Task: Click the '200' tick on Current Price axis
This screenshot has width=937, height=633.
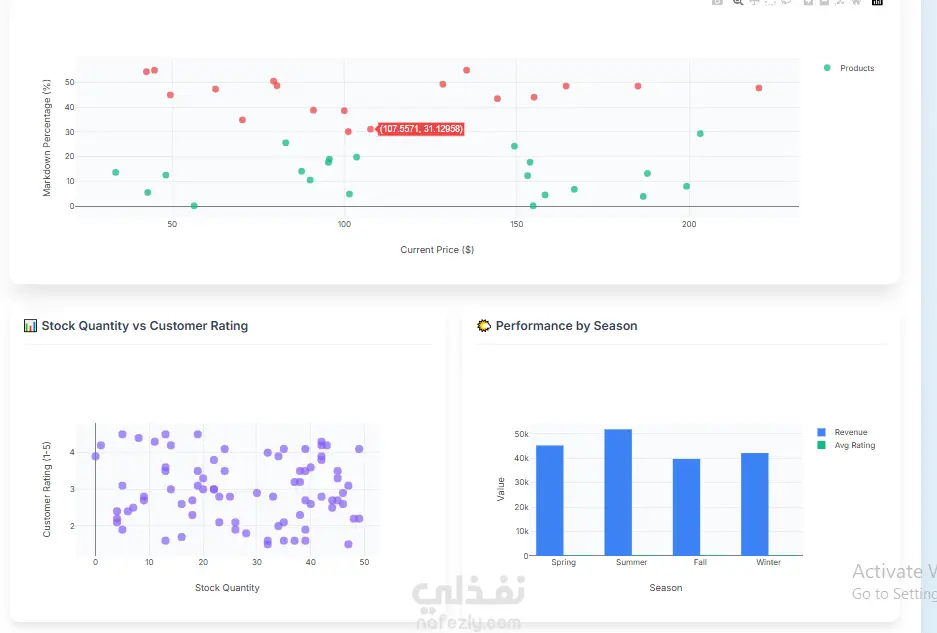Action: click(x=689, y=224)
